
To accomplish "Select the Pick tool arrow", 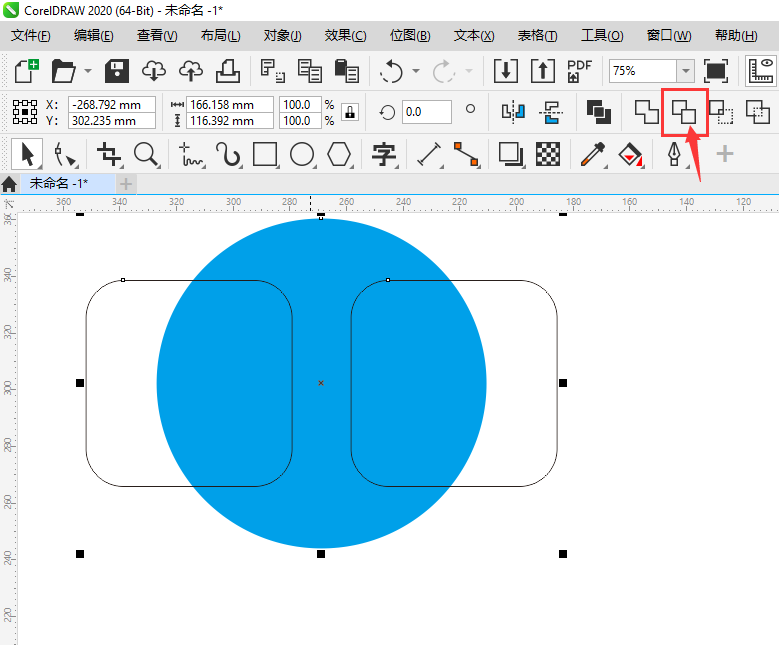I will [x=27, y=155].
